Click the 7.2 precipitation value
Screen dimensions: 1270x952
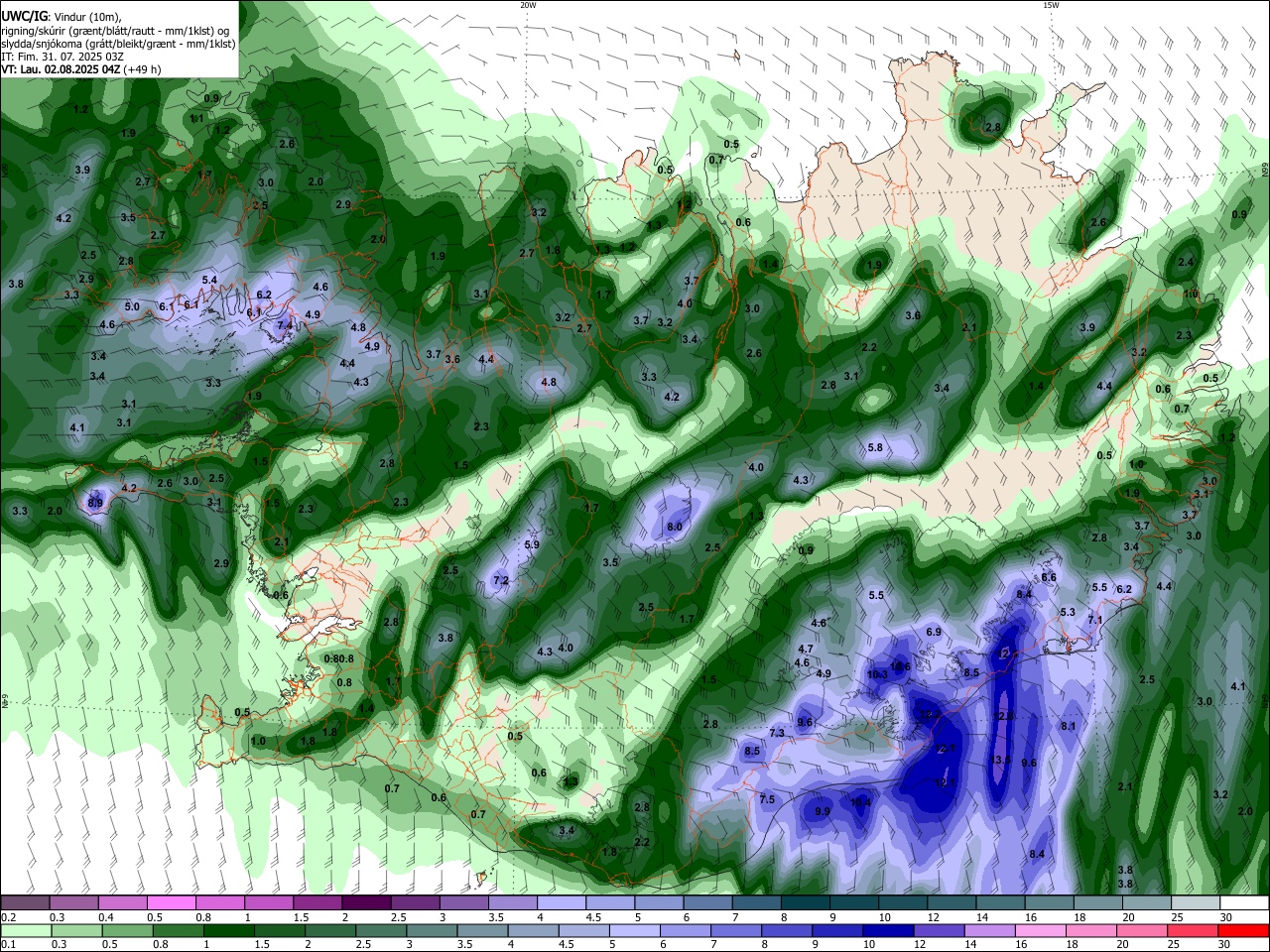[501, 580]
